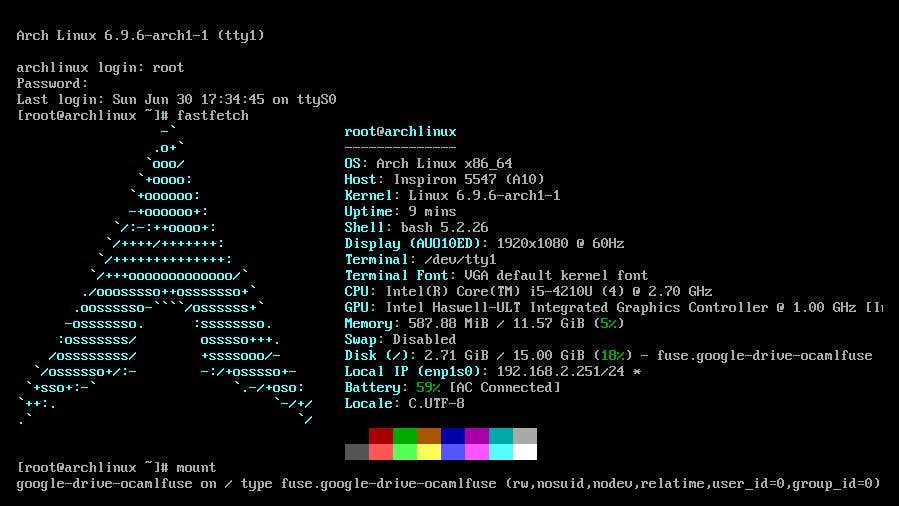
Task: Click the fastfetch command text
Action: (x=213, y=115)
